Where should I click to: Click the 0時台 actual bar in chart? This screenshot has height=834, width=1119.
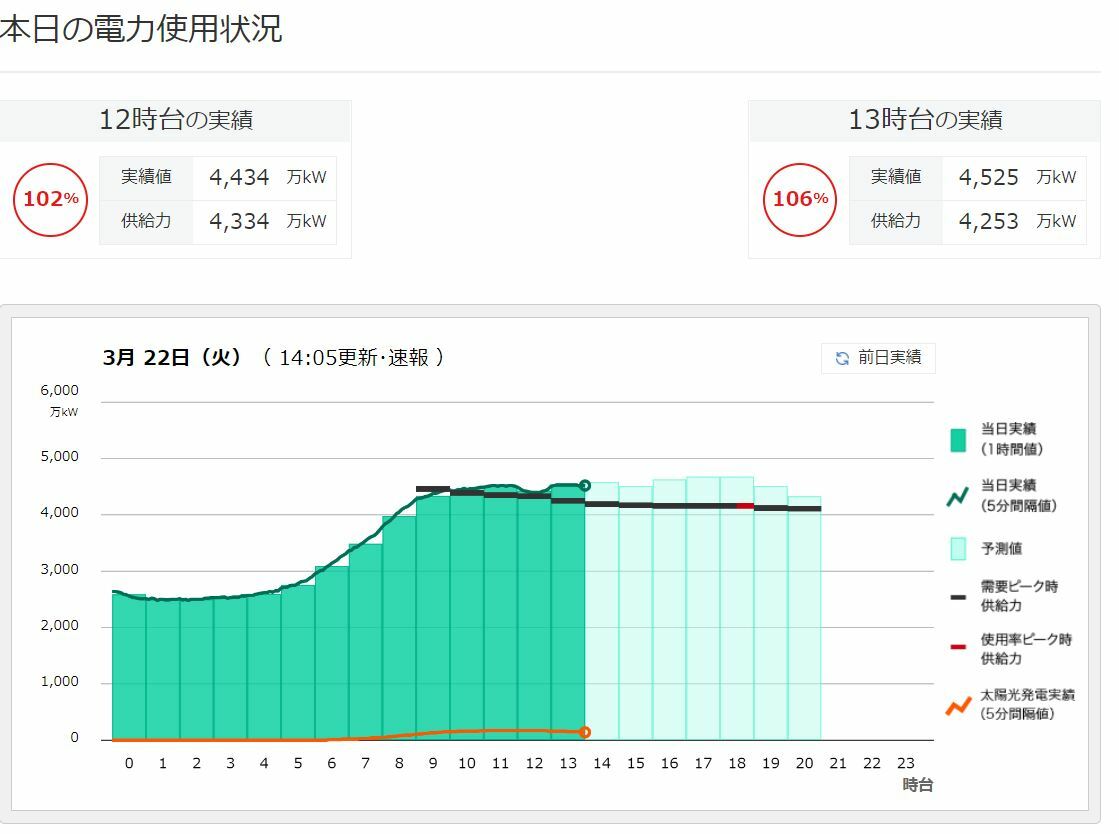pyautogui.click(x=129, y=667)
